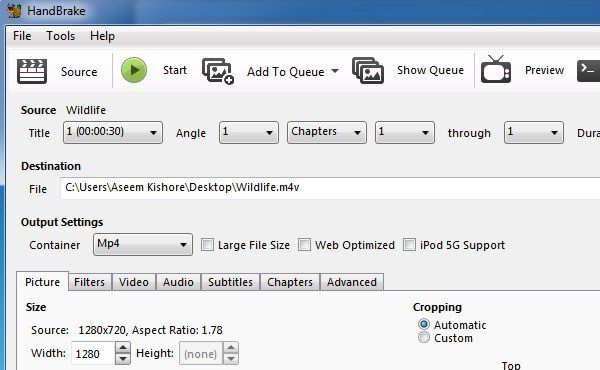Click the Preview label
Viewport: 600px width, 370px height.
[544, 70]
